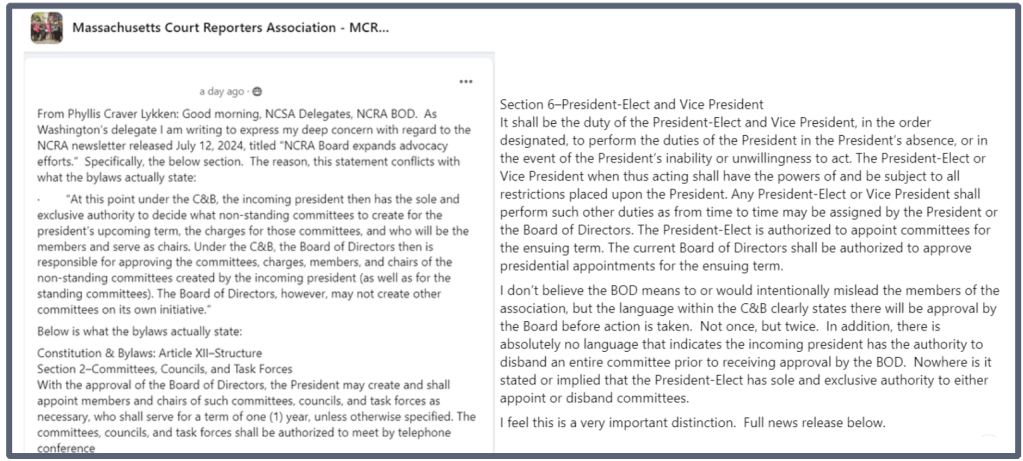Open the post options three-dot menu
This screenshot has height=461, width=1023.
465,81
